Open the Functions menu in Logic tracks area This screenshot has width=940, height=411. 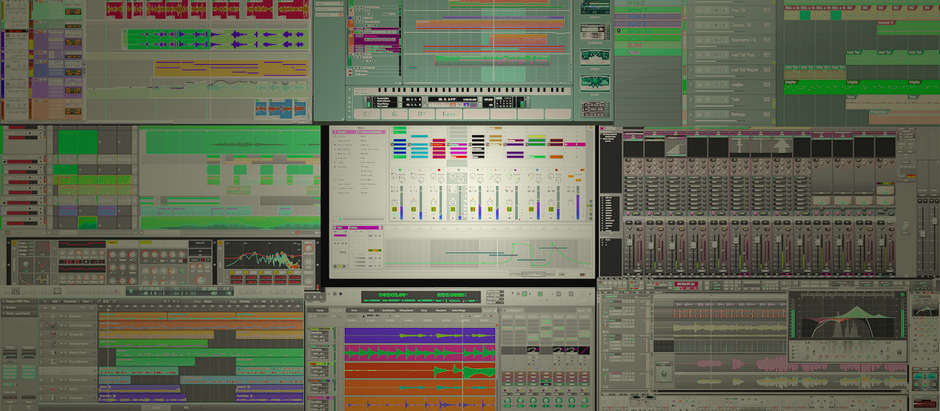(x=71, y=301)
